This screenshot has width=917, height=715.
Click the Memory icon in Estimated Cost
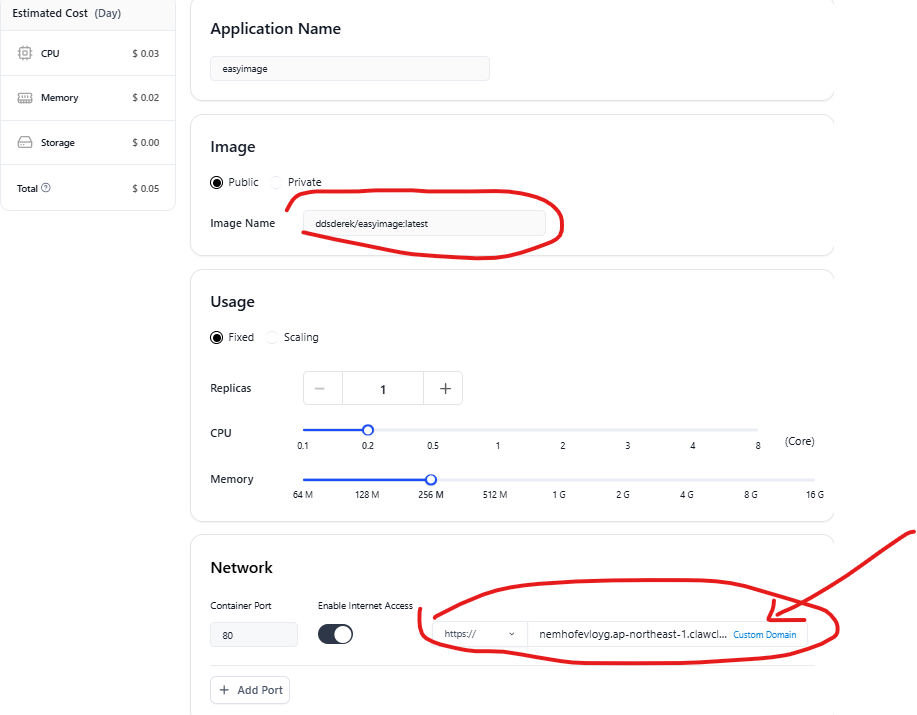(25, 98)
